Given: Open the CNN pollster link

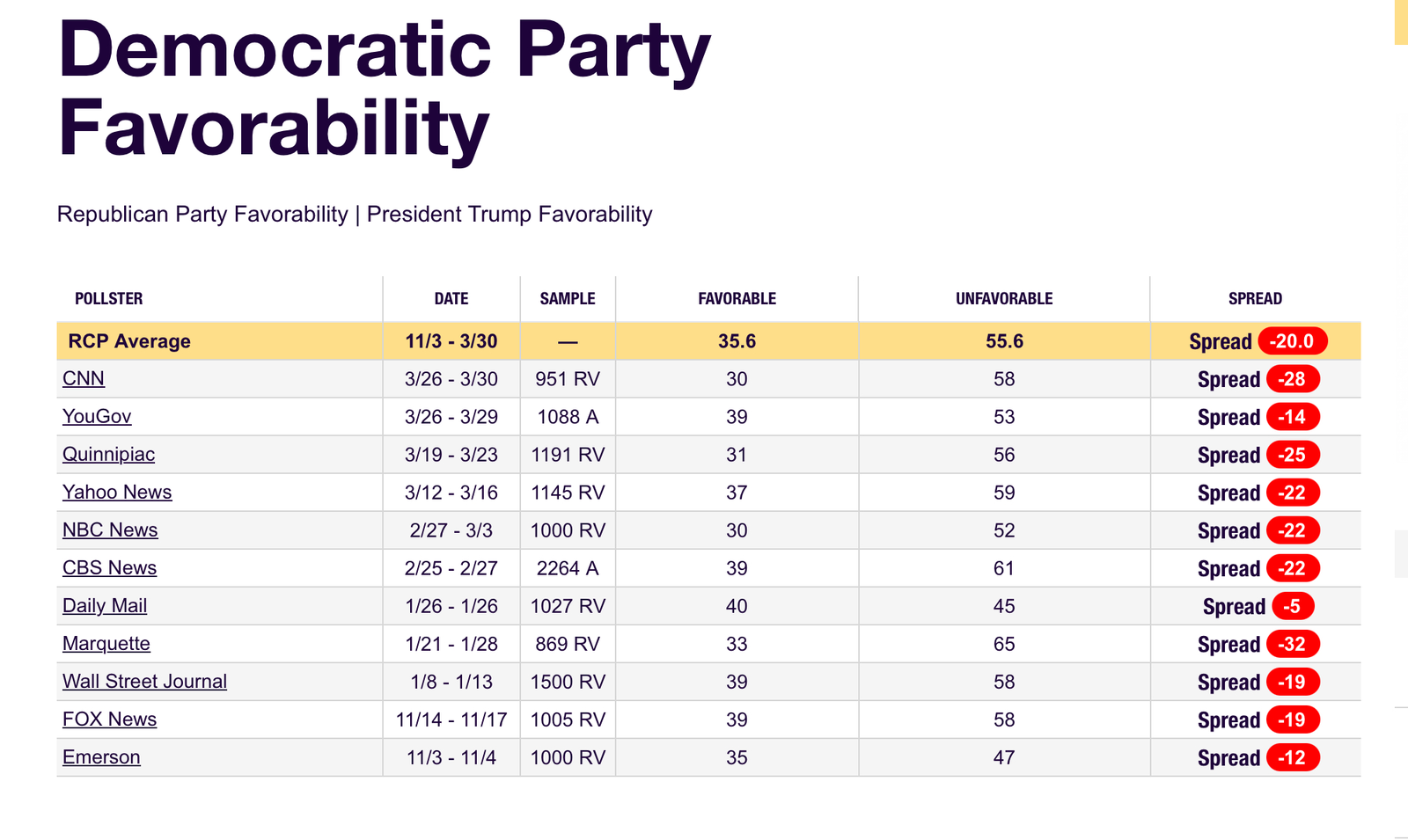Looking at the screenshot, I should coord(84,379).
